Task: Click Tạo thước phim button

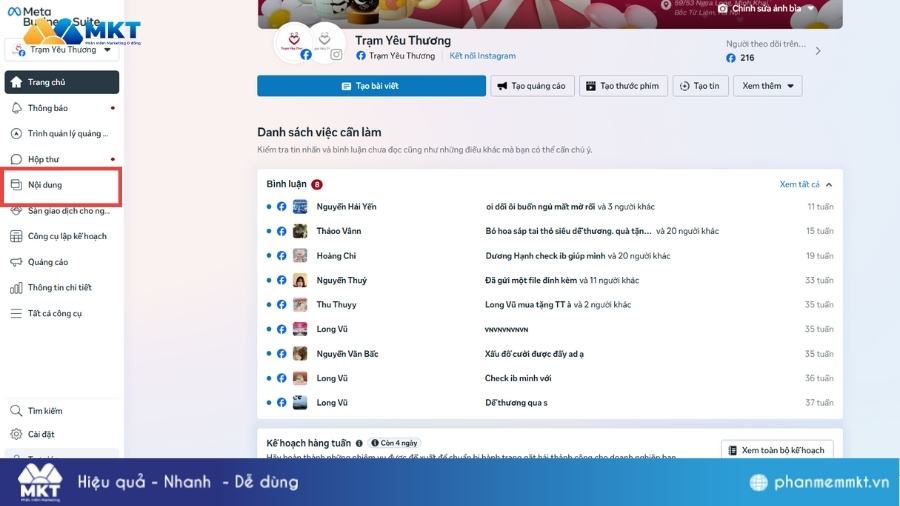Action: 623,86
